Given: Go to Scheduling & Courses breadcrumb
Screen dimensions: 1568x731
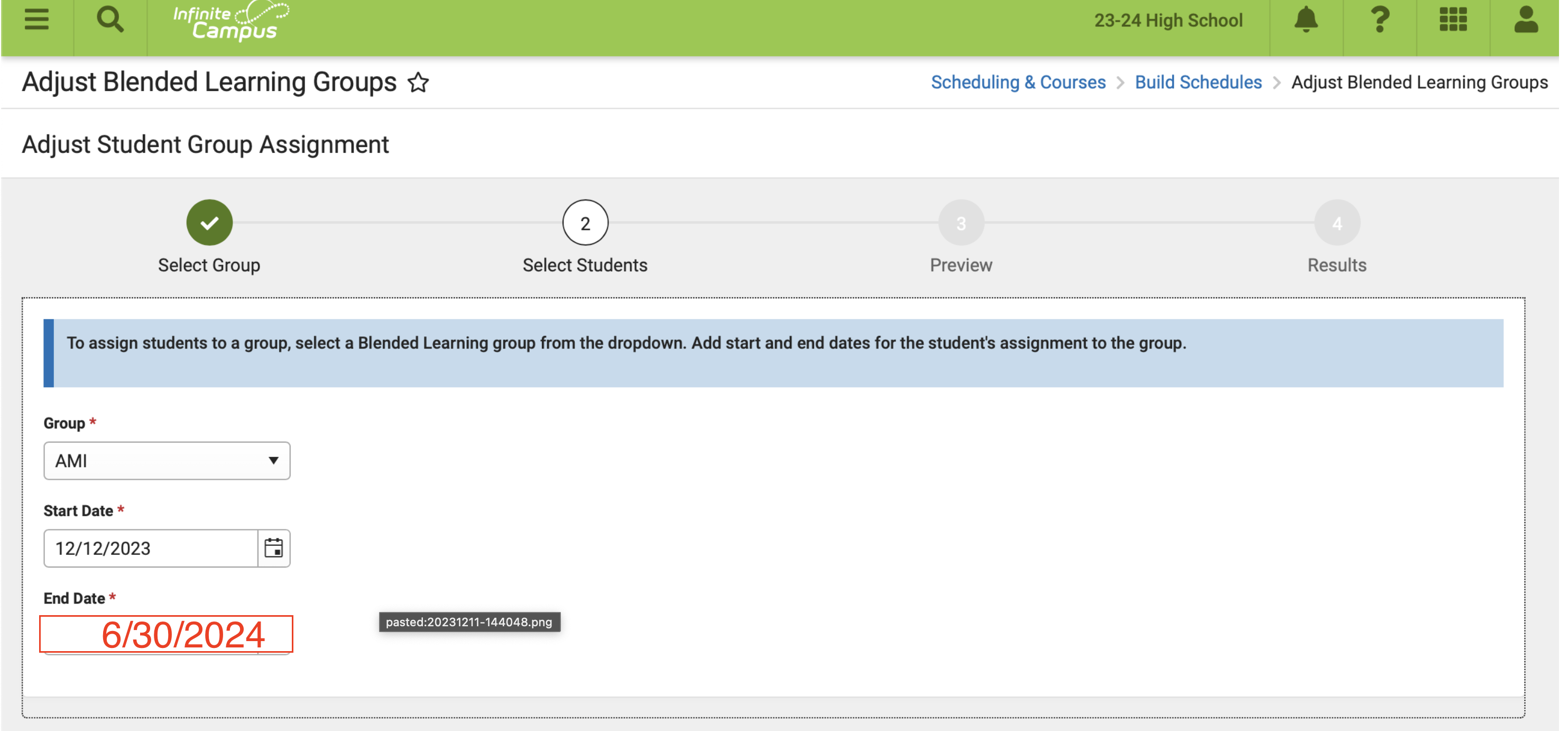Looking at the screenshot, I should (1018, 82).
